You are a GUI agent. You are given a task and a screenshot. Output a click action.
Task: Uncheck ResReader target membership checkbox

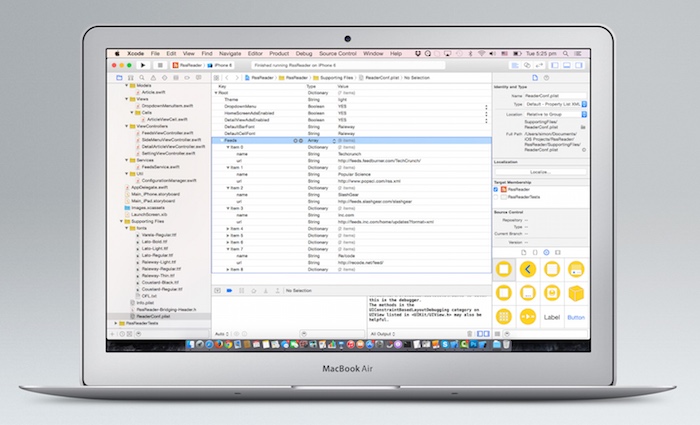pyautogui.click(x=497, y=188)
